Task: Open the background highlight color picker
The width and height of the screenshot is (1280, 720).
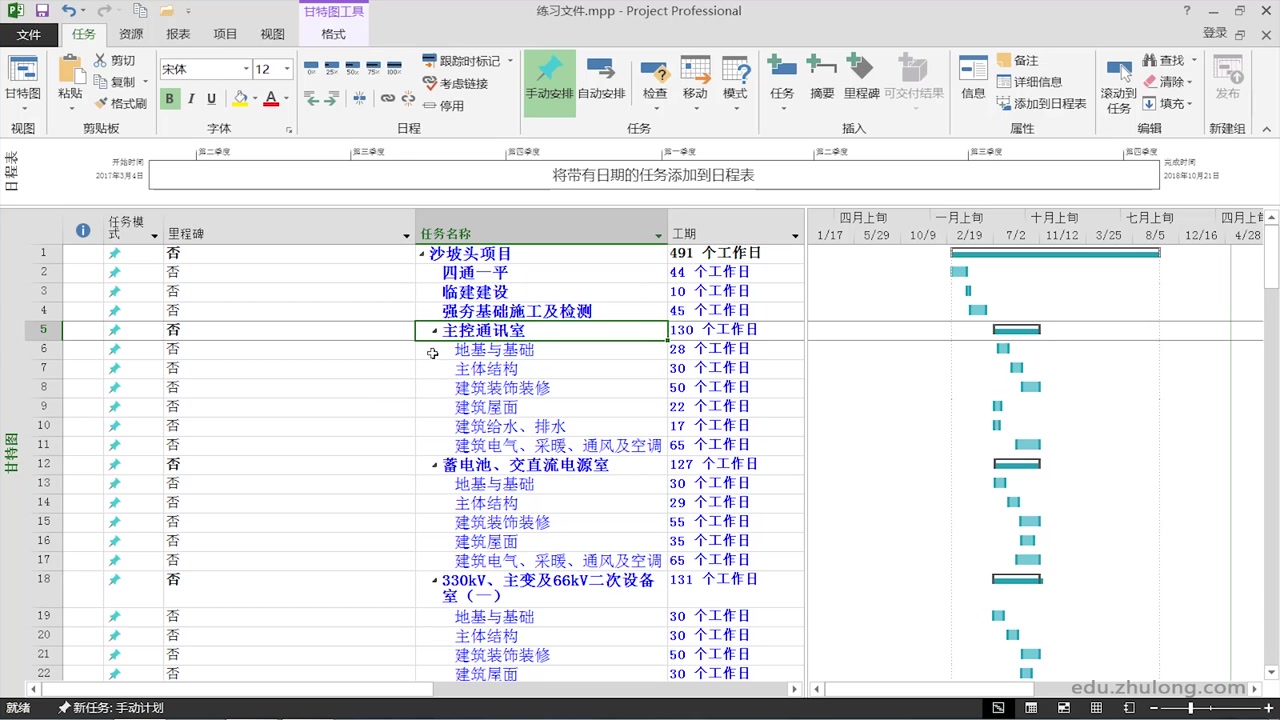Action: [x=240, y=98]
